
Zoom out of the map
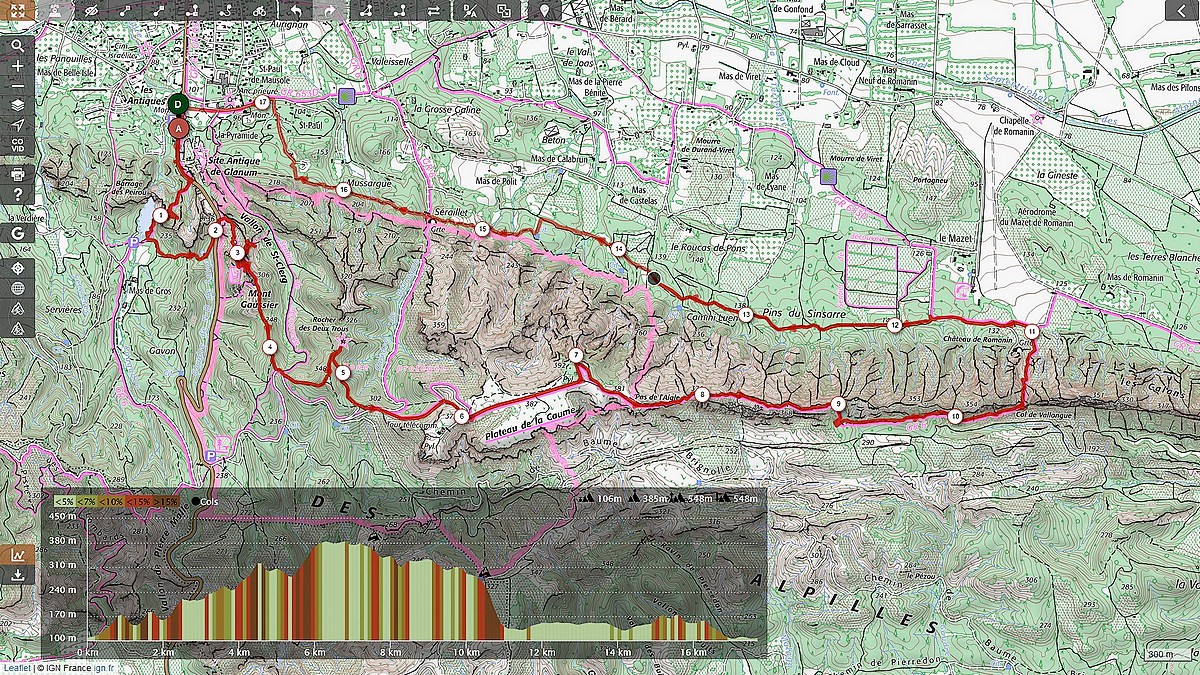tap(18, 85)
